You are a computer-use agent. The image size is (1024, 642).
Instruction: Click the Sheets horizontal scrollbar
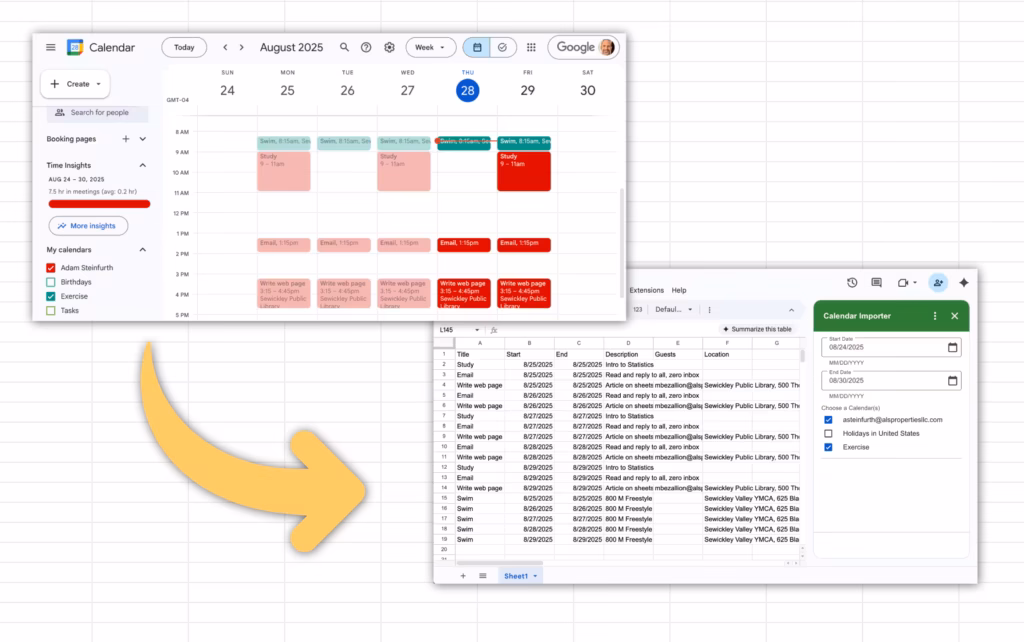click(500, 562)
